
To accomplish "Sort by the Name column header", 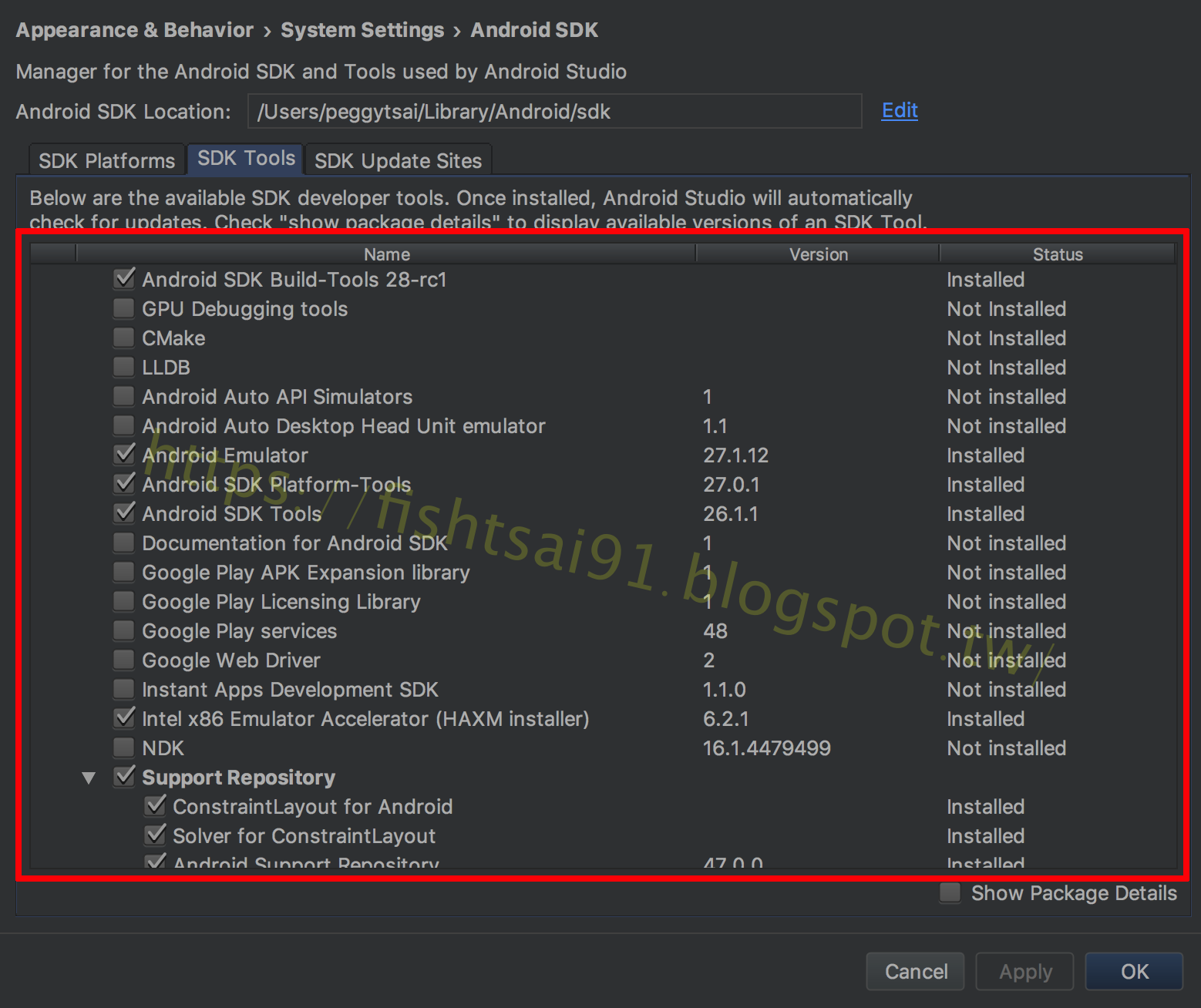I will [386, 254].
